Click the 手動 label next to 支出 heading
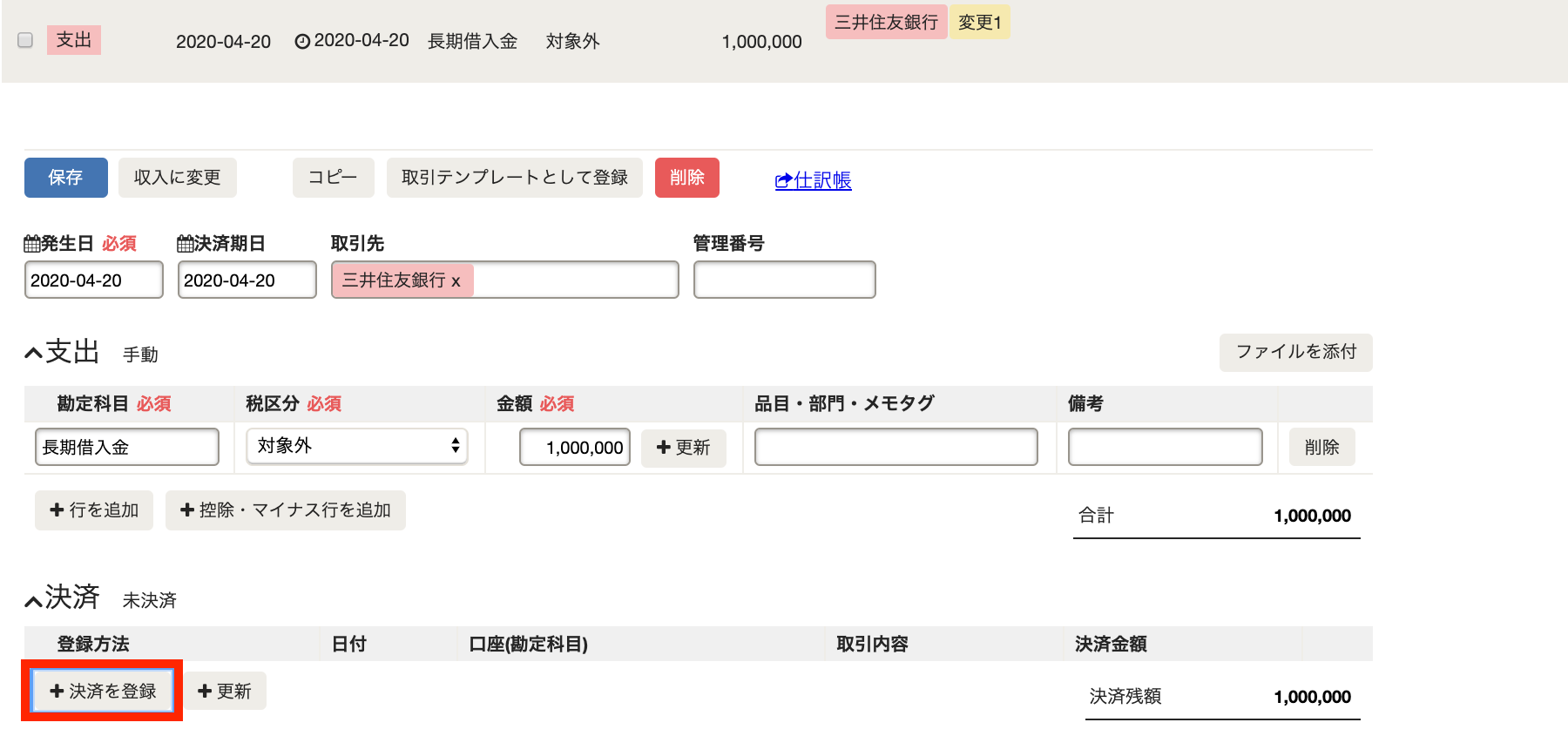This screenshot has width=1568, height=736. point(140,355)
